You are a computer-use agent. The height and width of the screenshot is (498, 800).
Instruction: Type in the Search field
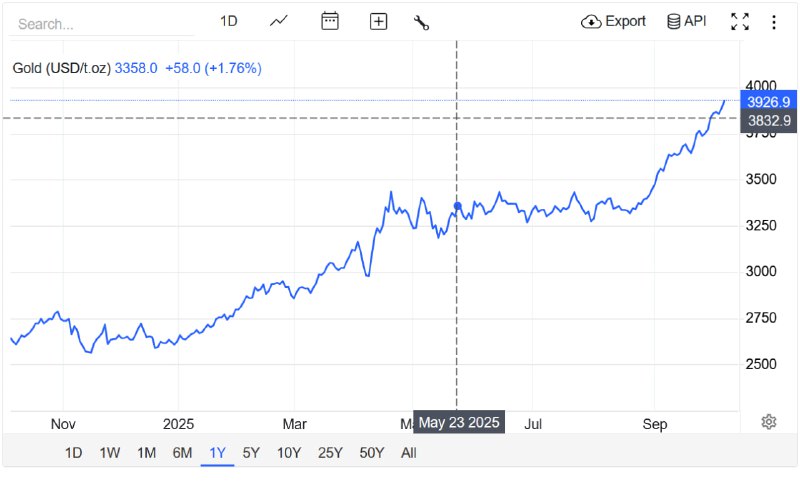[90, 23]
